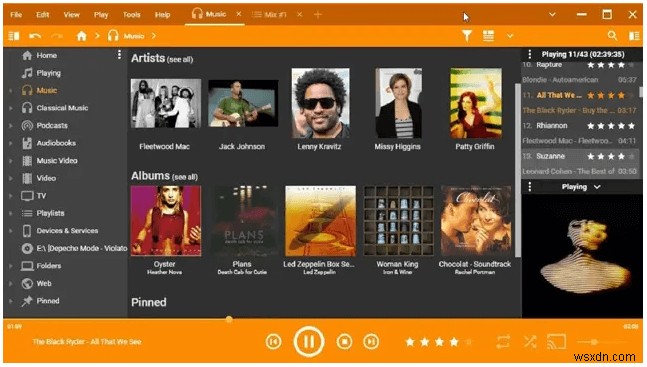647x367 pixels.
Task: Click the seek bar position handle
Action: click(x=229, y=319)
